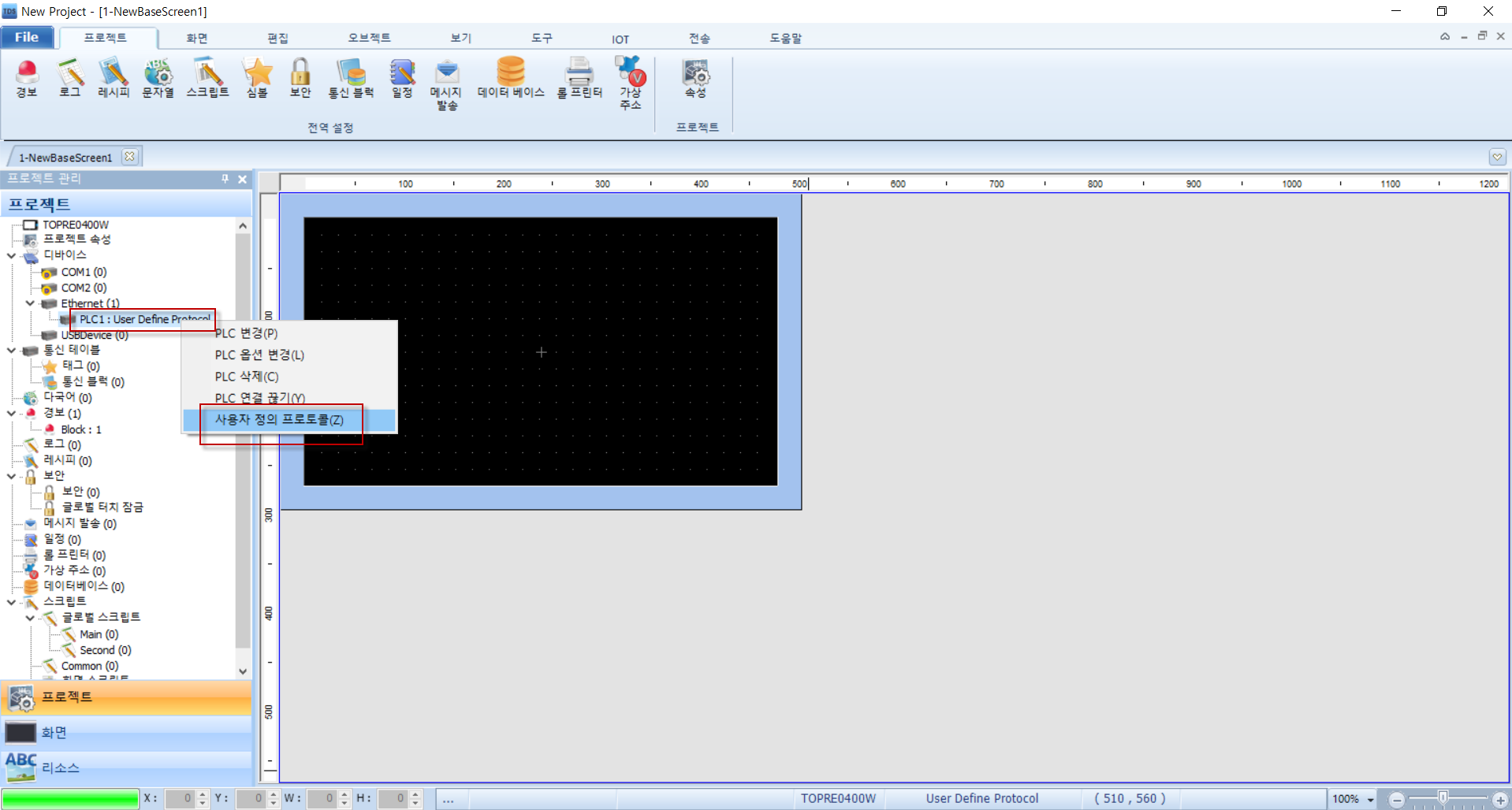Switch to the 전송 ribbon tab
The height and width of the screenshot is (810, 1512).
point(699,38)
